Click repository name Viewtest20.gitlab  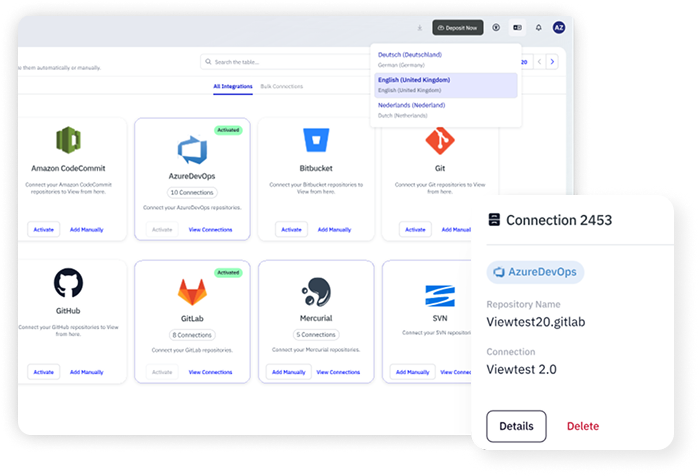(536, 322)
